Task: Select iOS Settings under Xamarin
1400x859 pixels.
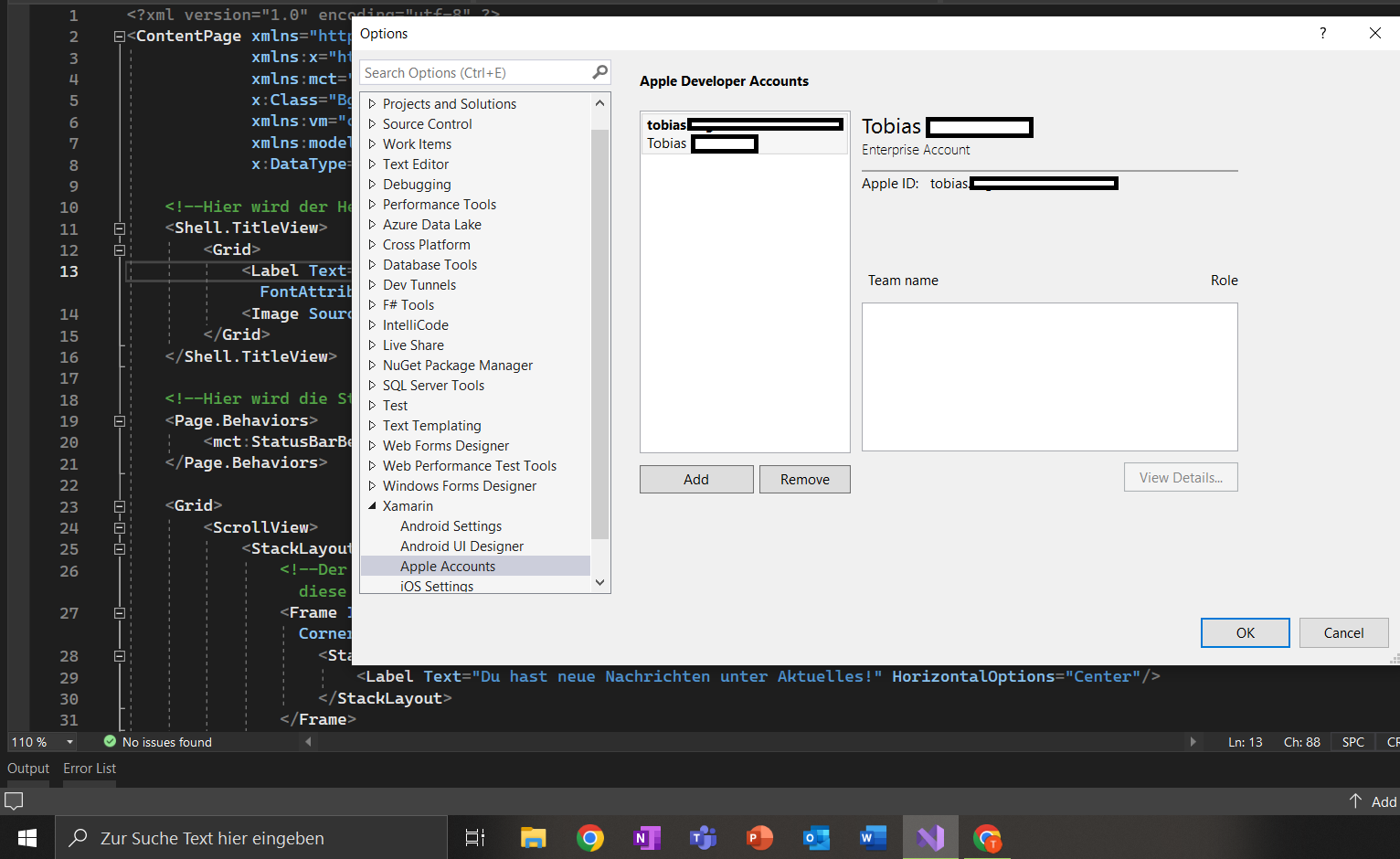Action: (437, 586)
